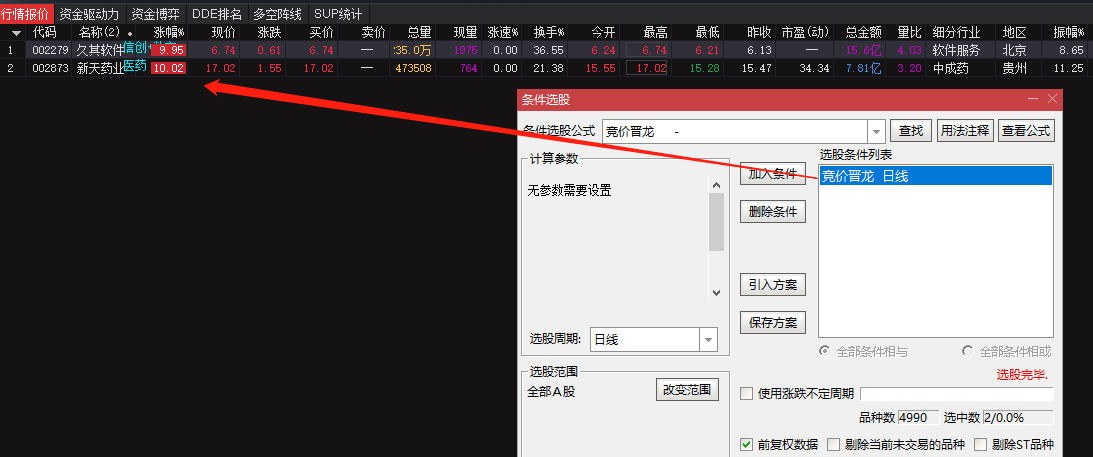This screenshot has height=457, width=1093.
Task: Enable 使用涨跌不定周期 checkbox
Action: [x=747, y=394]
